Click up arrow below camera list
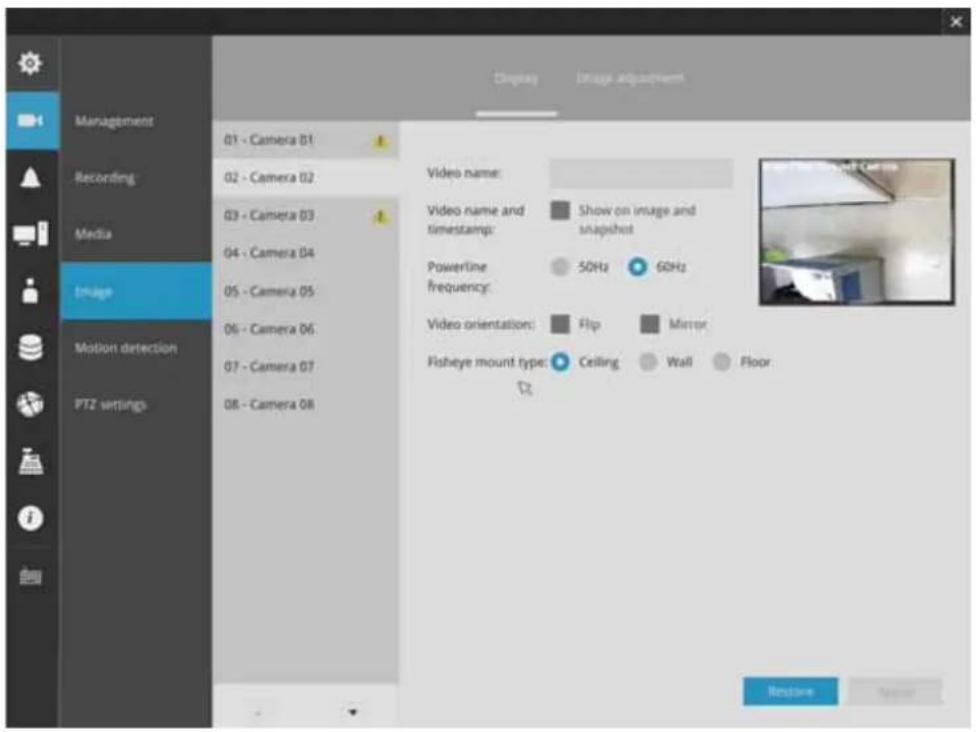This screenshot has height=732, width=976. 258,711
